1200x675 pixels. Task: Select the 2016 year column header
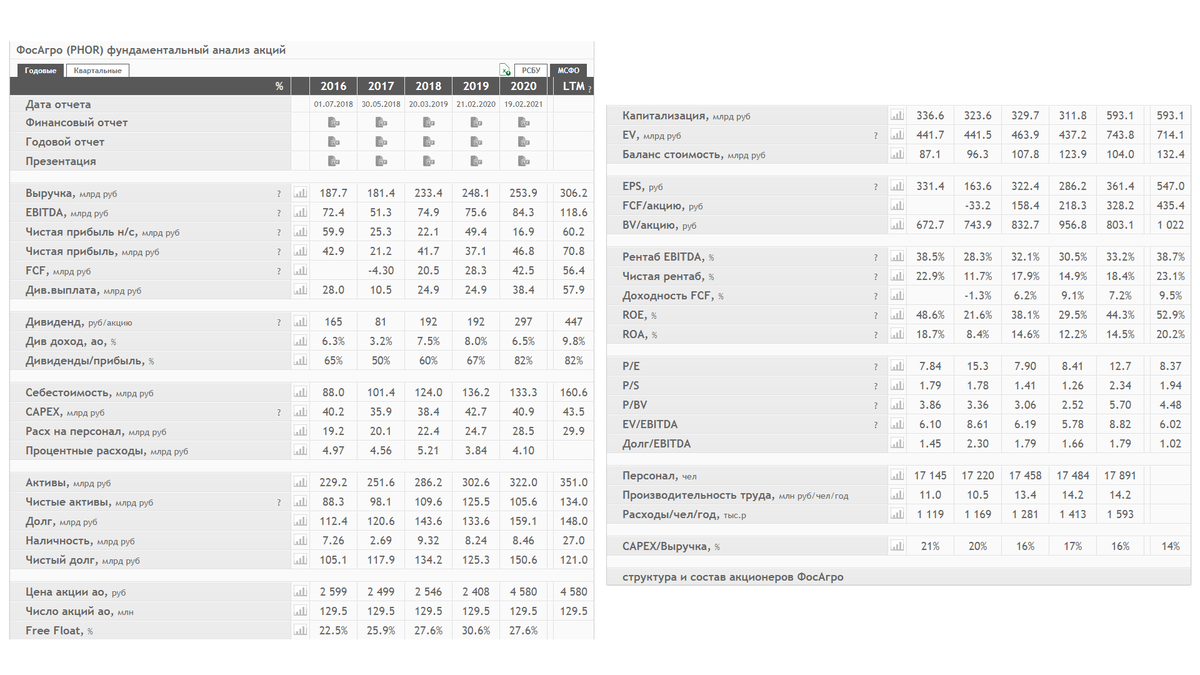(334, 86)
